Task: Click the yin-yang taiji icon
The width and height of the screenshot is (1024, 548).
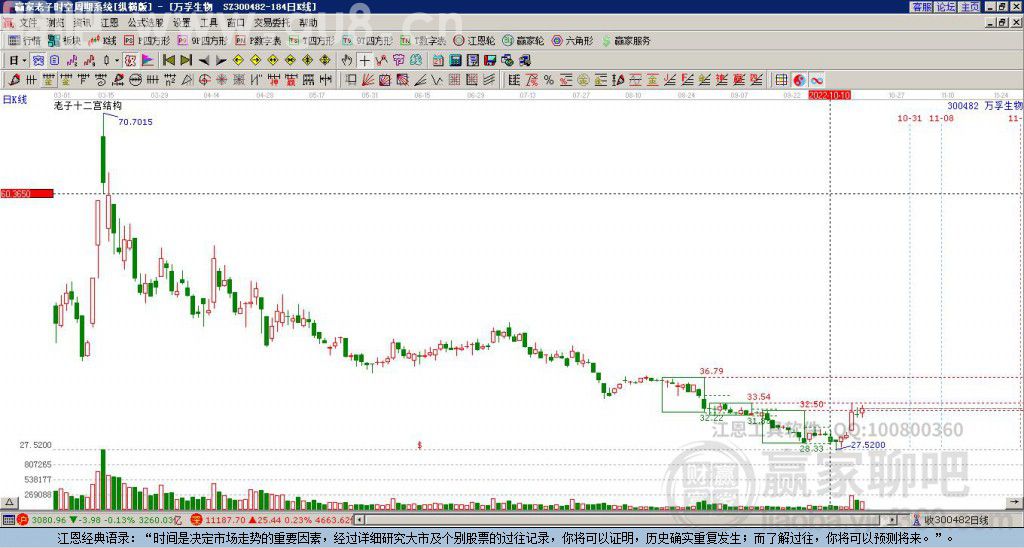Action: [799, 80]
